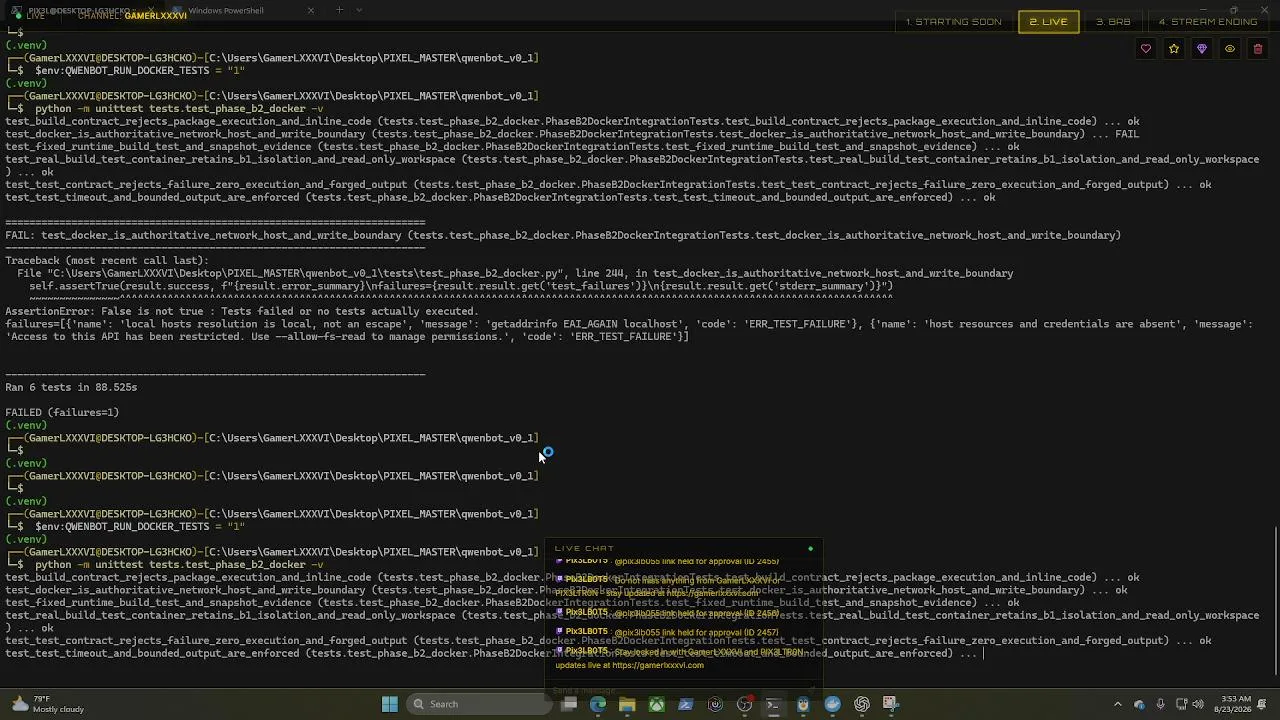Close the Windows PowerShell tab
The image size is (1280, 720).
pos(310,10)
